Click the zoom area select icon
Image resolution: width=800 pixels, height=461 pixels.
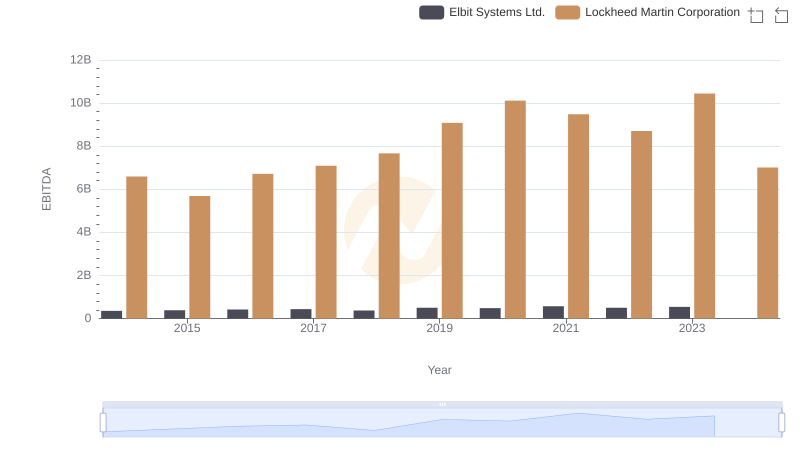pos(756,15)
